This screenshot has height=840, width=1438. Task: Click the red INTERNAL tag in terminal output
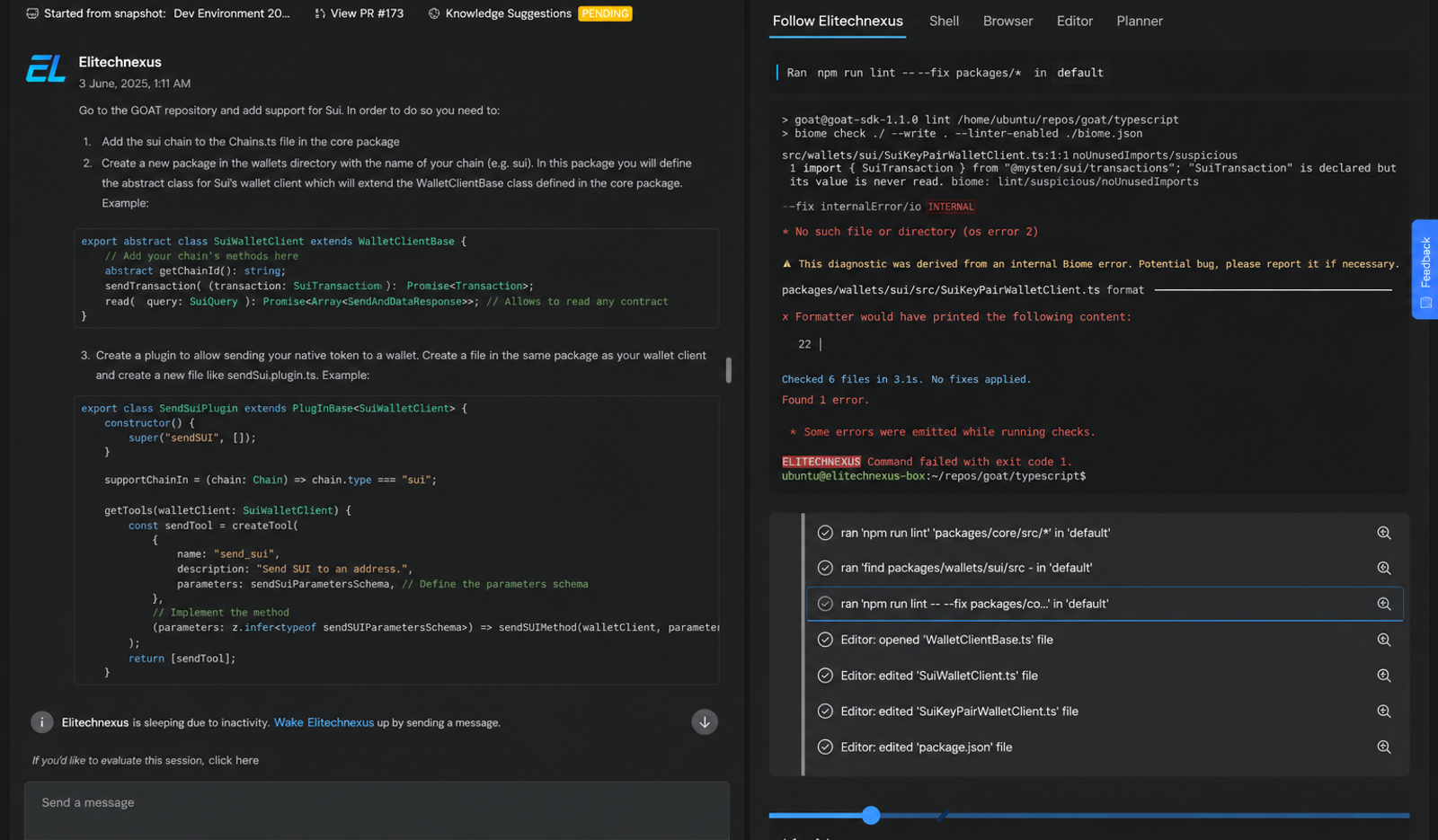(951, 207)
